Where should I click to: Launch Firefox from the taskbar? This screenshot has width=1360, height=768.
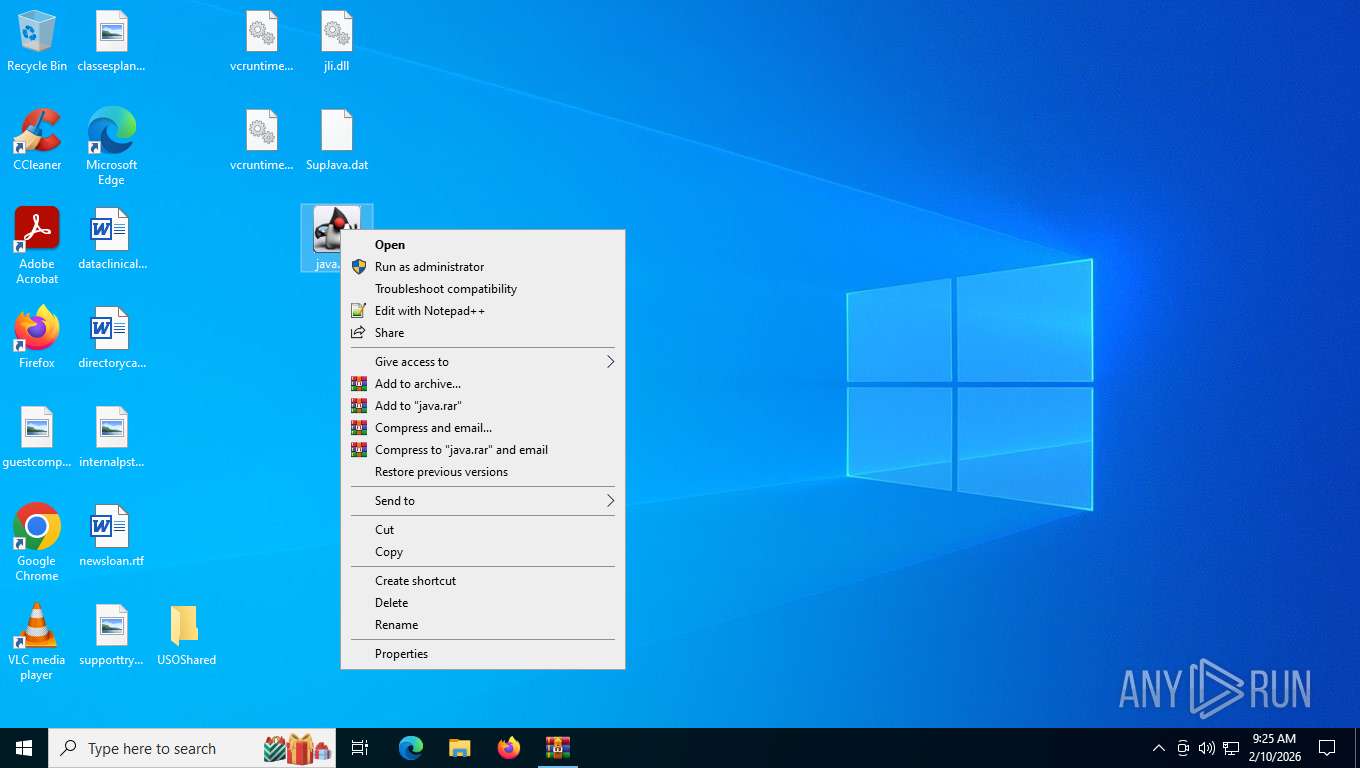[509, 748]
